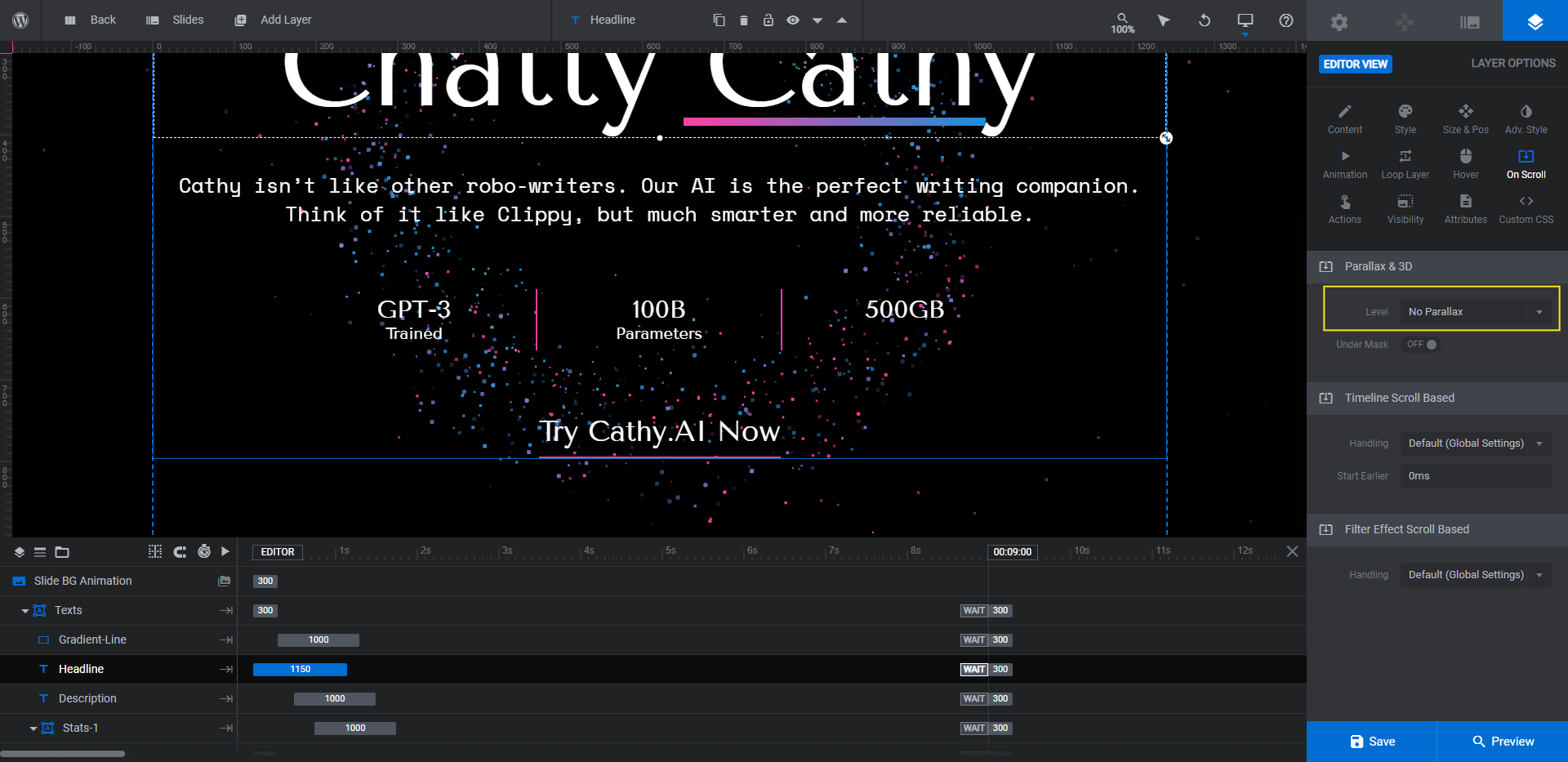
Task: Switch to the Layer Options tab
Action: tap(1535, 20)
